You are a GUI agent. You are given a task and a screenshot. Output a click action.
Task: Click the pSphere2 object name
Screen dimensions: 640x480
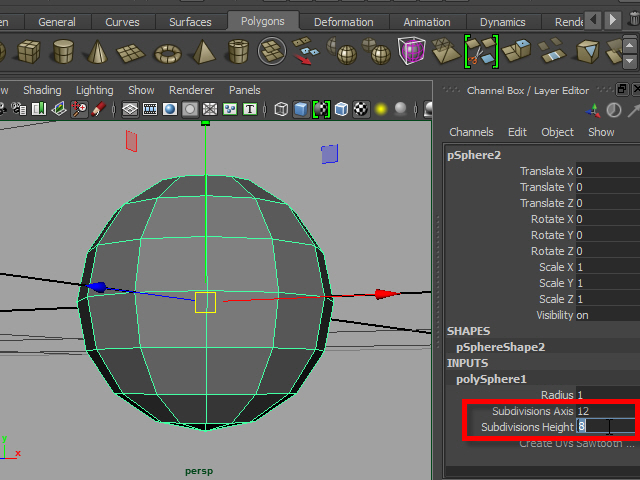point(474,155)
